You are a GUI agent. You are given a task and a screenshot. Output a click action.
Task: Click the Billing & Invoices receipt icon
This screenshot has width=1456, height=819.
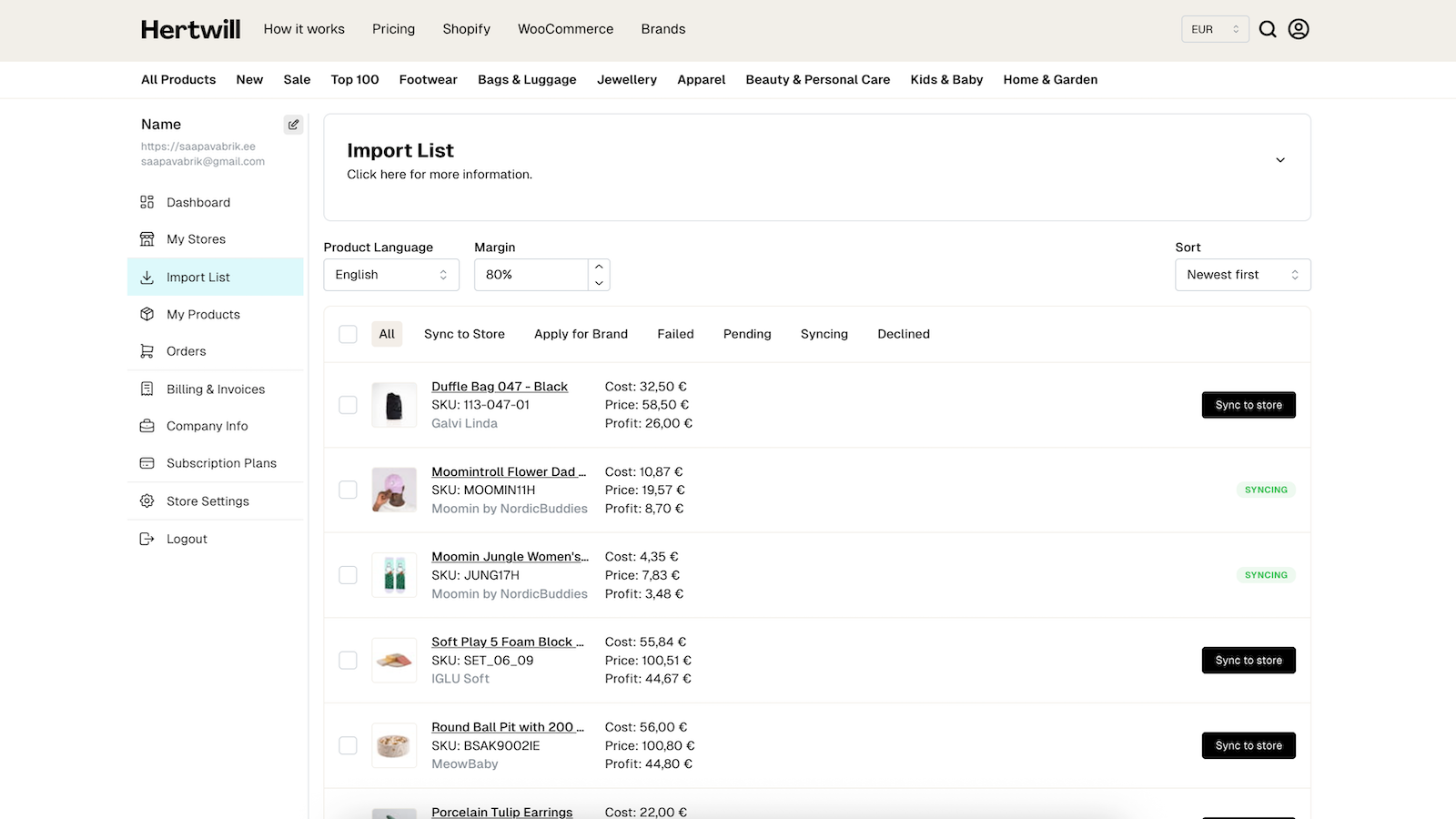tap(147, 389)
